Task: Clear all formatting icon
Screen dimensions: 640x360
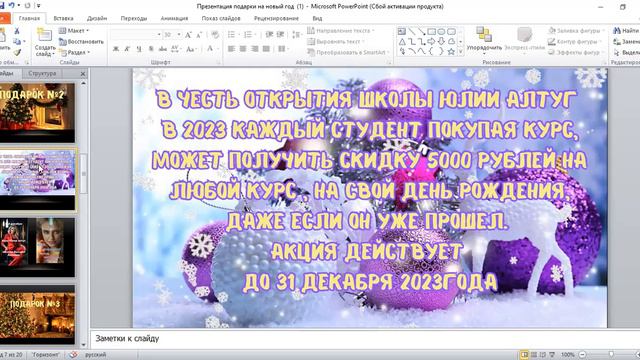Action: tap(215, 35)
